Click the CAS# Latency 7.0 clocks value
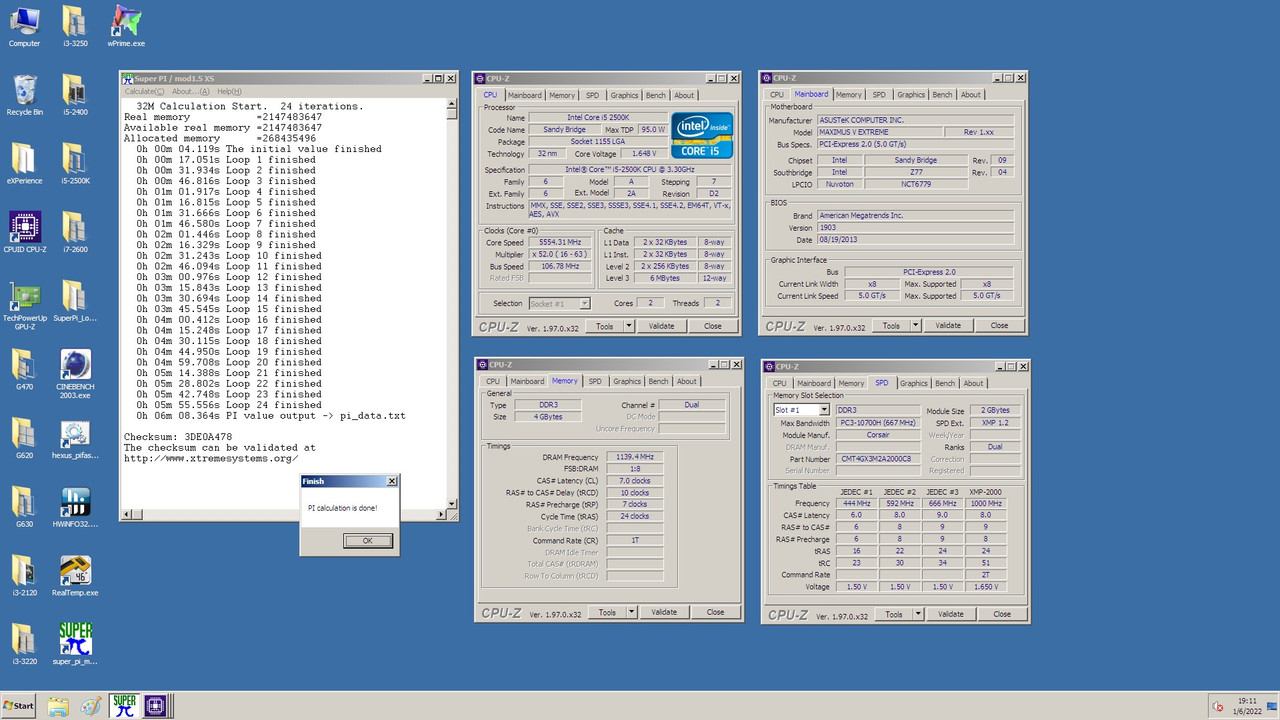The image size is (1280, 720). click(635, 480)
